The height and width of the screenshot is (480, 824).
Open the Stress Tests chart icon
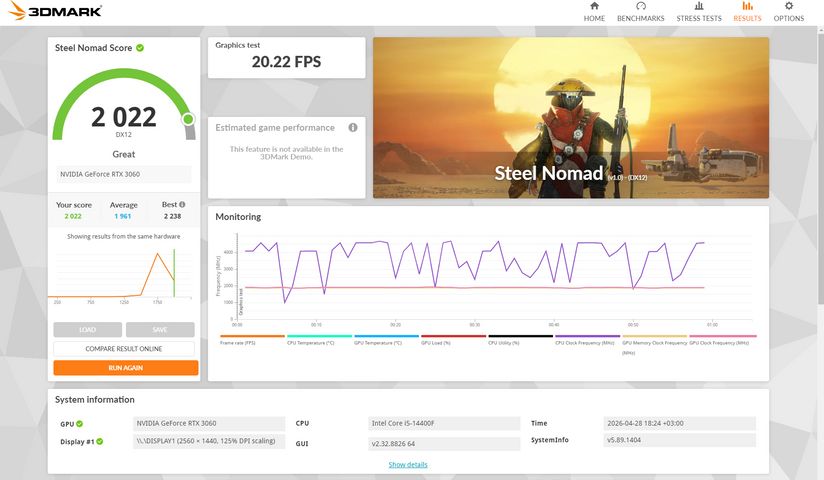pyautogui.click(x=699, y=6)
